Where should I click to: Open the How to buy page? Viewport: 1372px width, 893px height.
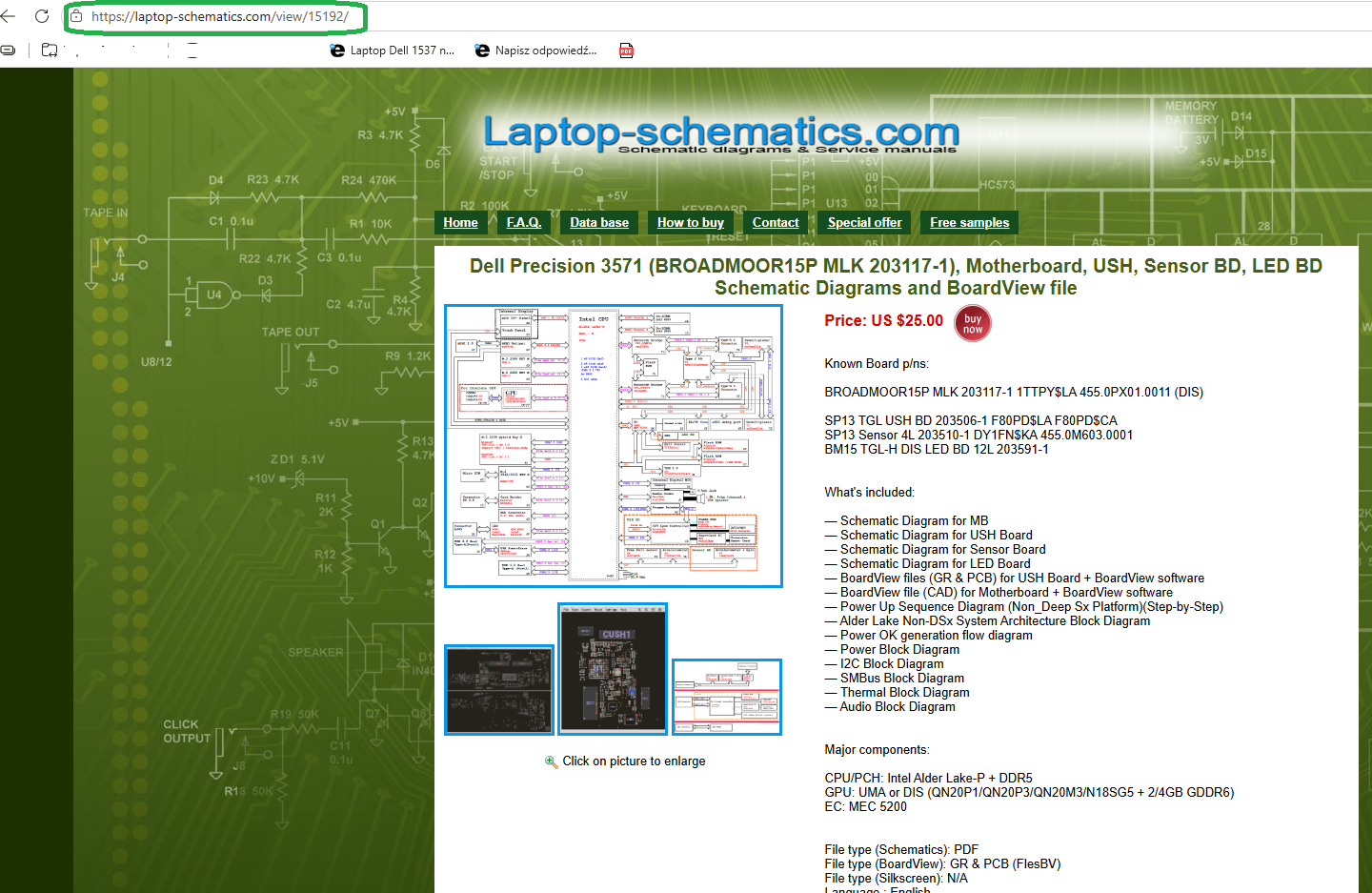pos(691,222)
